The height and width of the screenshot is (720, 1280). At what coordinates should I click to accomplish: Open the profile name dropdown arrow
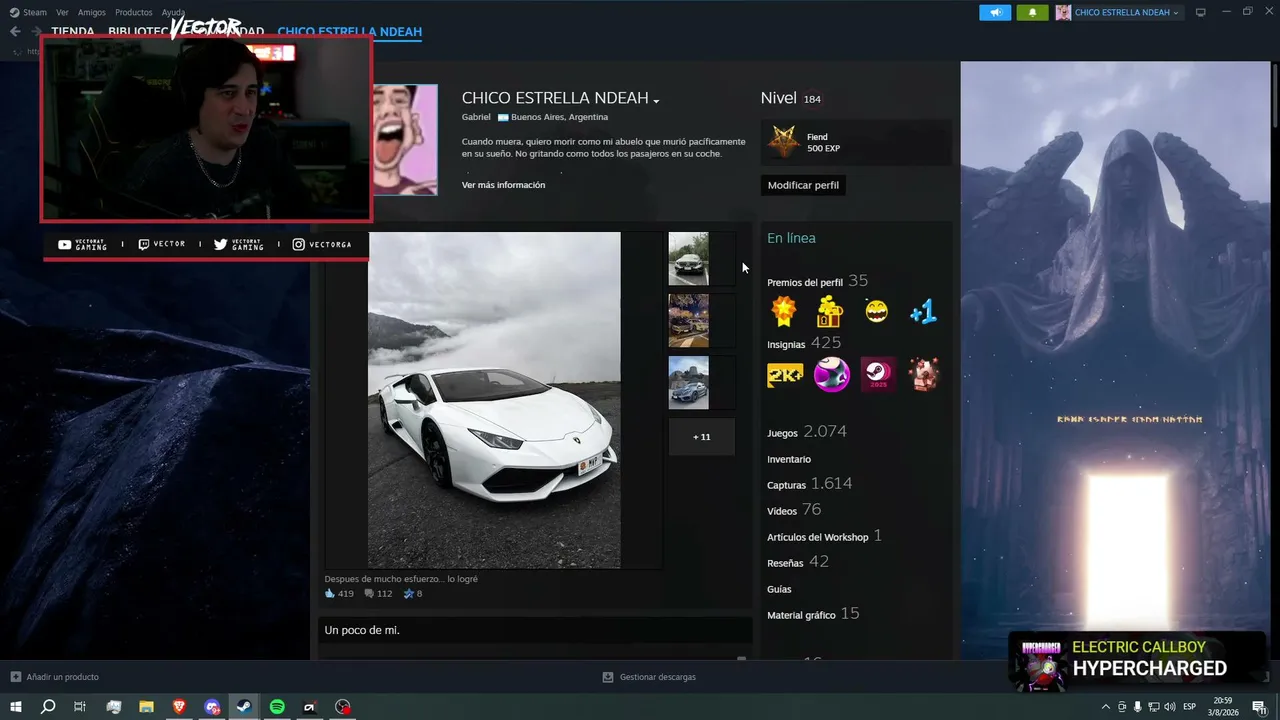pos(656,100)
